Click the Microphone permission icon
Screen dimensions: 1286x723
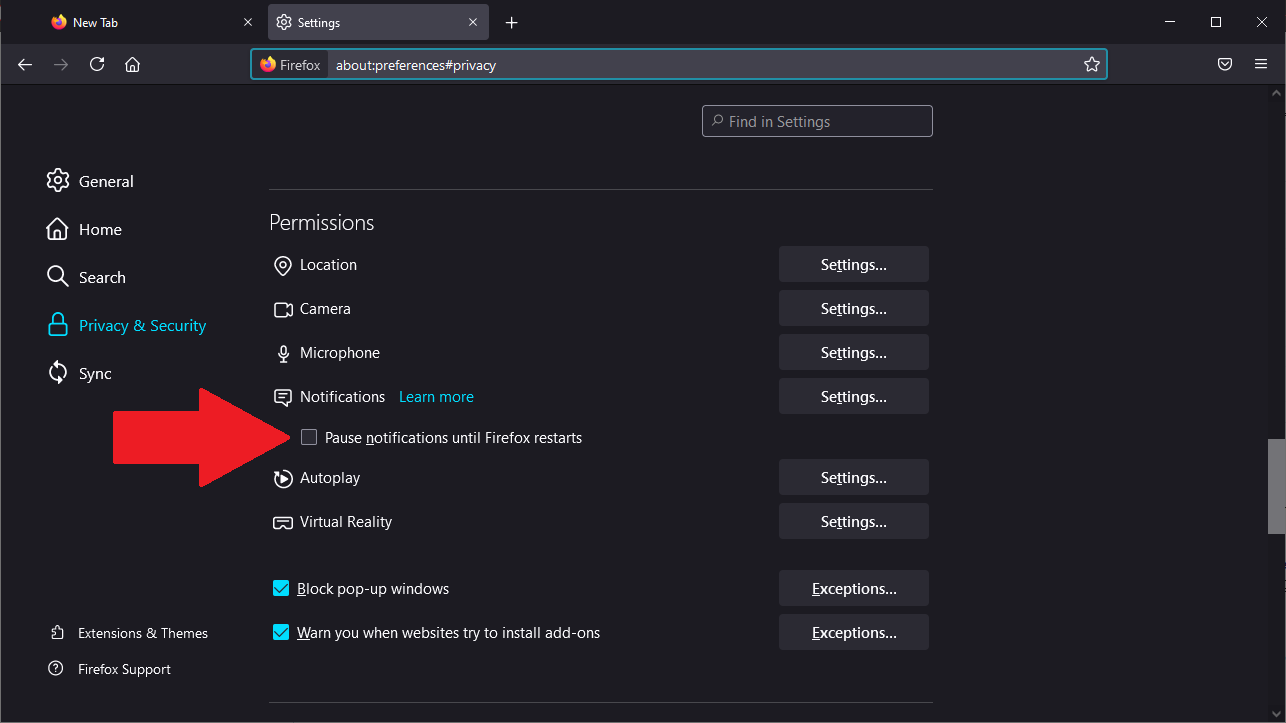coord(282,353)
